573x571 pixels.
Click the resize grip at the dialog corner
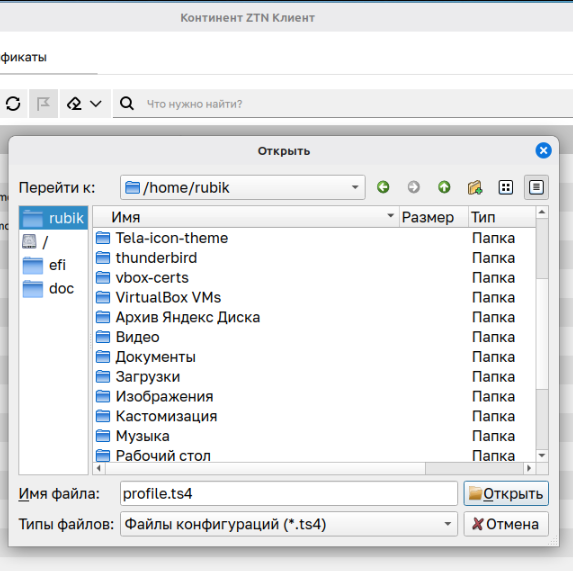click(x=553, y=540)
